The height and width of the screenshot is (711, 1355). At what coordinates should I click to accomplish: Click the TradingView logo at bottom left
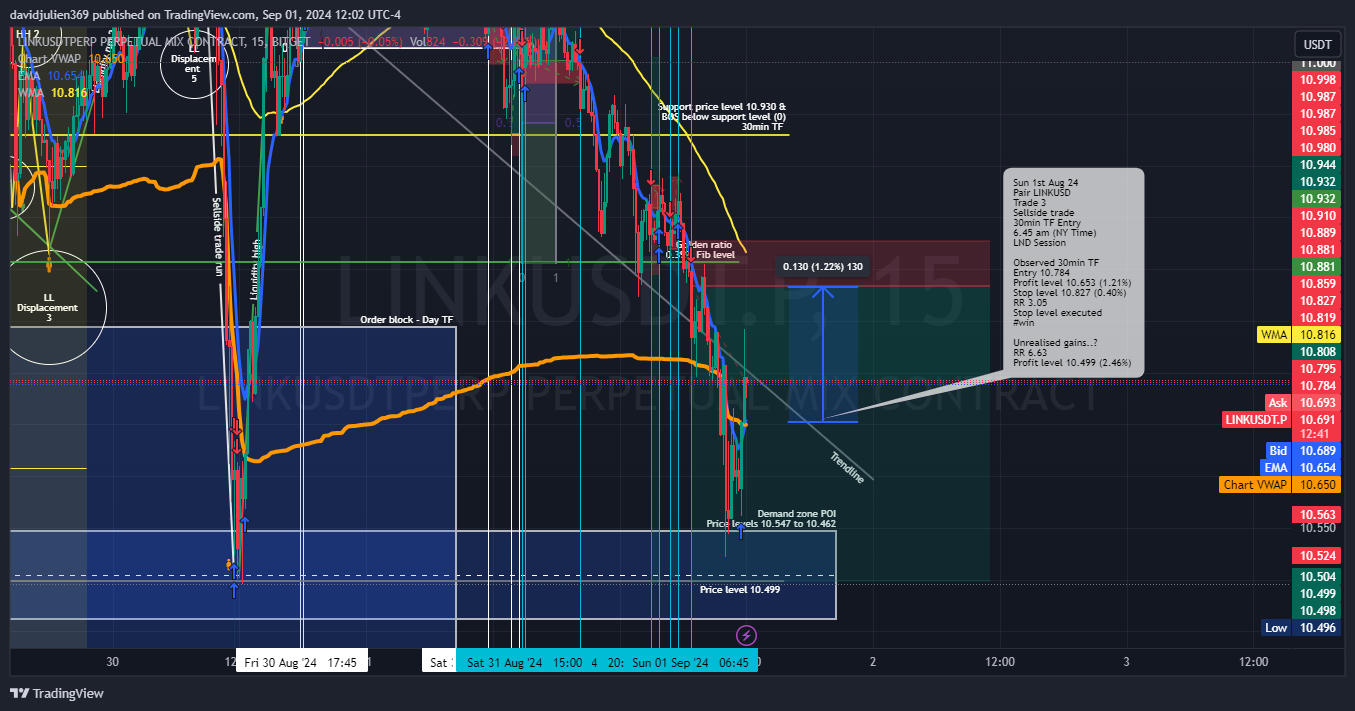pyautogui.click(x=57, y=693)
